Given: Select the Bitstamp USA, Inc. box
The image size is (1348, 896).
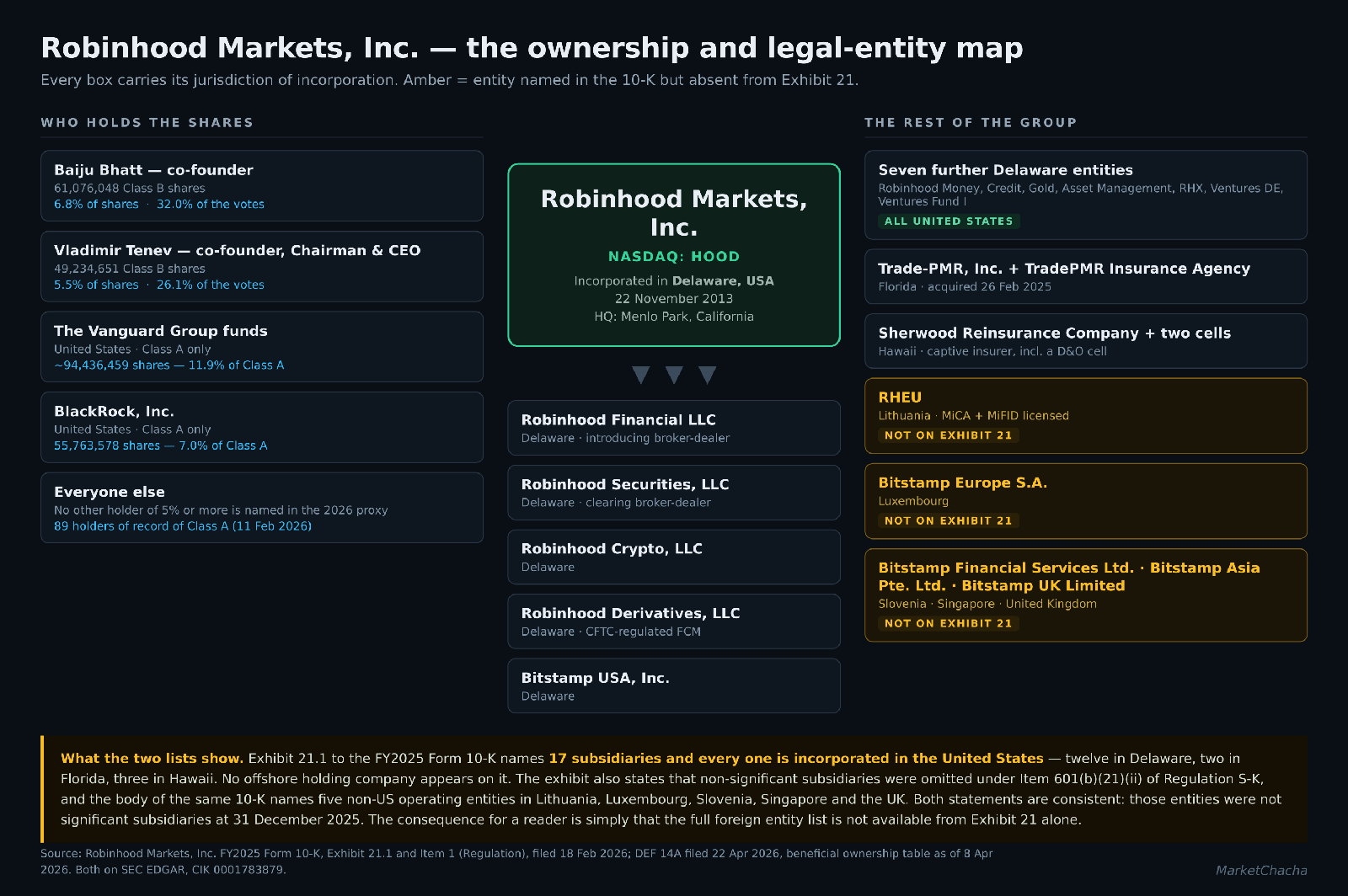Looking at the screenshot, I should [674, 686].
